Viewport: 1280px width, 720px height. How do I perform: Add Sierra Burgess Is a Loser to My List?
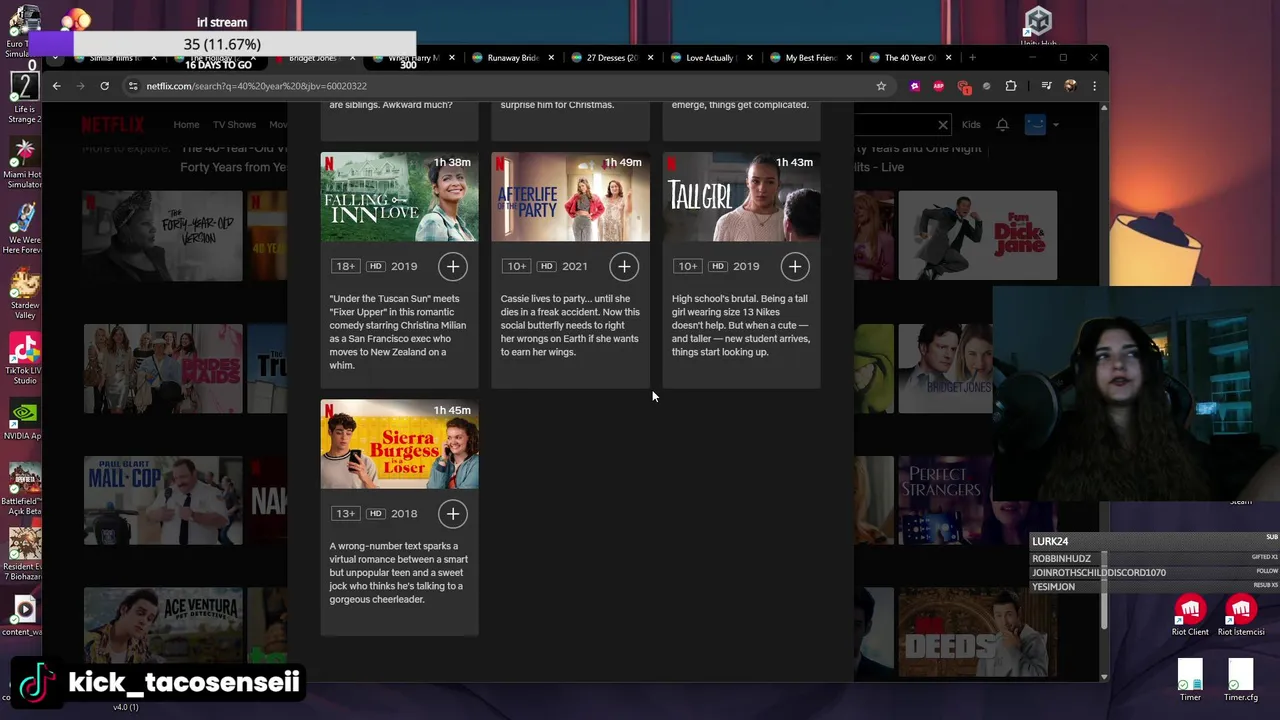point(453,514)
